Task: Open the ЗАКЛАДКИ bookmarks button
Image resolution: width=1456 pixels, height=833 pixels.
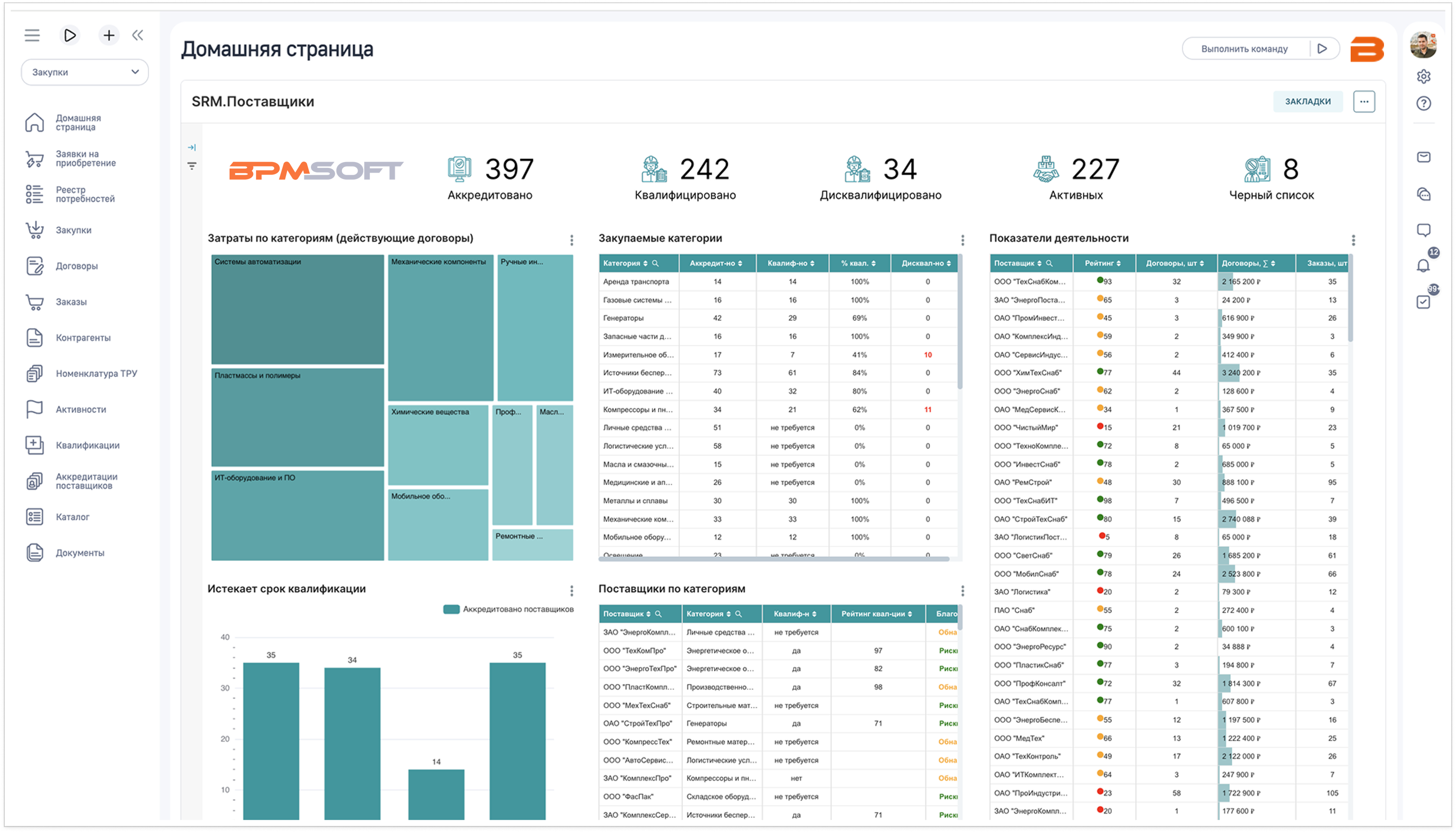Action: click(1308, 101)
